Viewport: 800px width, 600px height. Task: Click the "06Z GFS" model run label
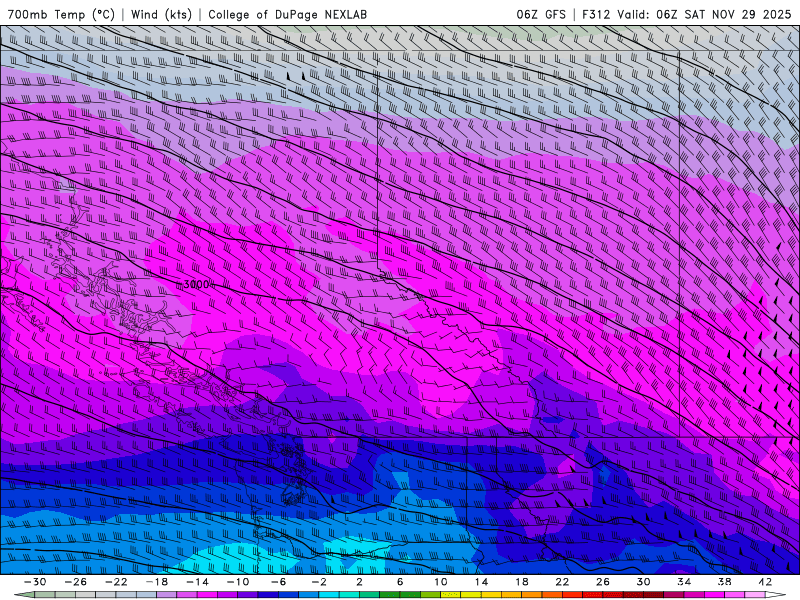pos(541,14)
